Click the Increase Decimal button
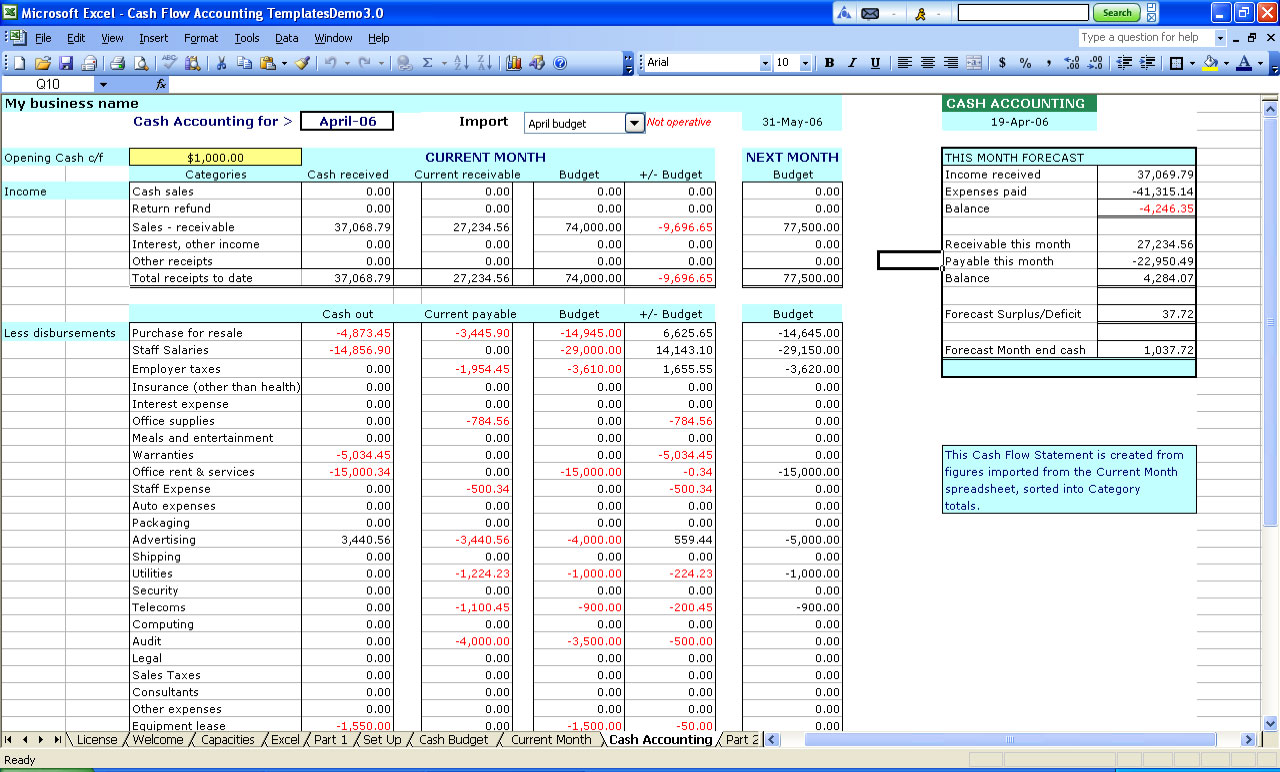Viewport: 1280px width, 772px height. click(1072, 63)
